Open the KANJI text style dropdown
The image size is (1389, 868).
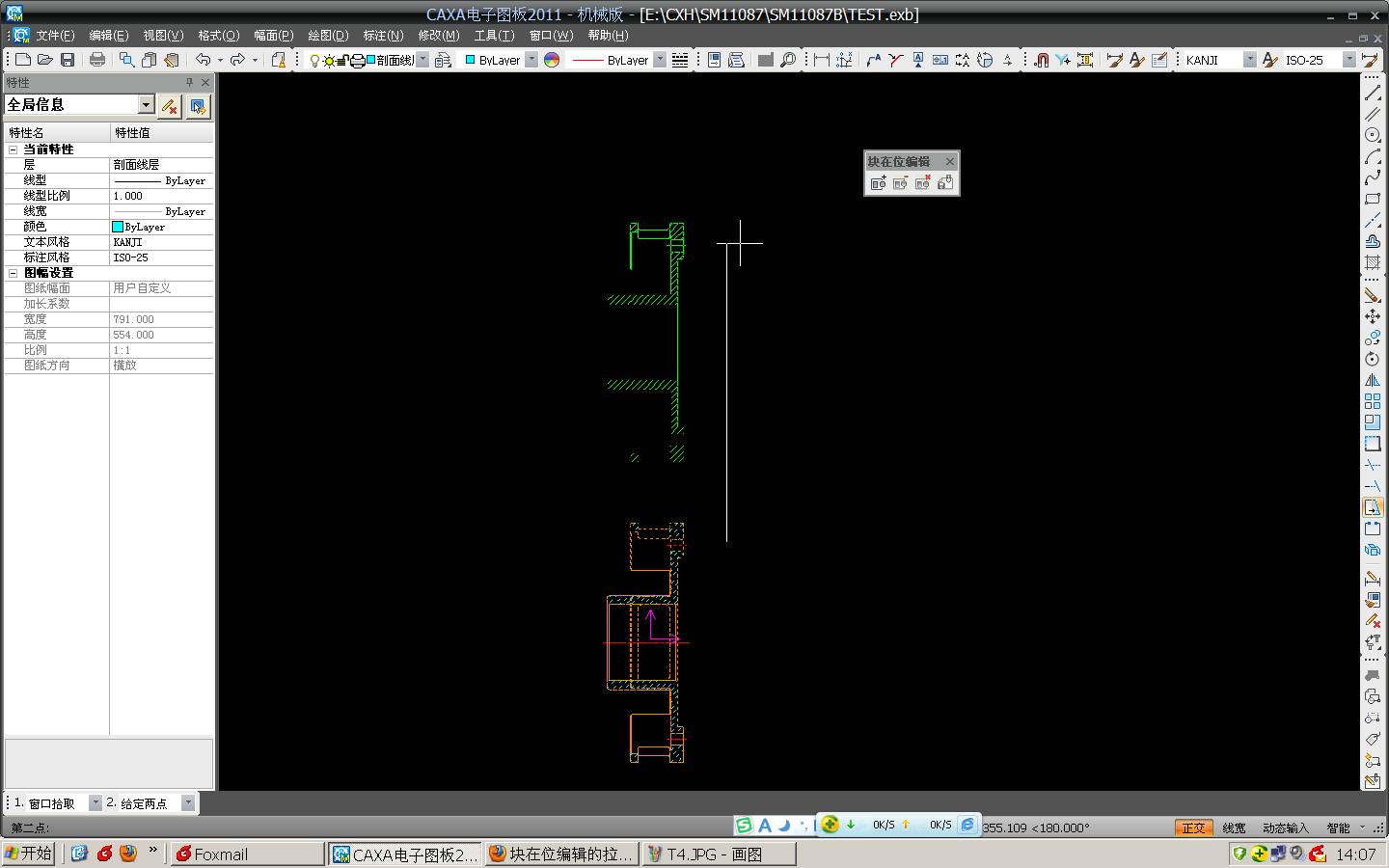click(x=1249, y=60)
